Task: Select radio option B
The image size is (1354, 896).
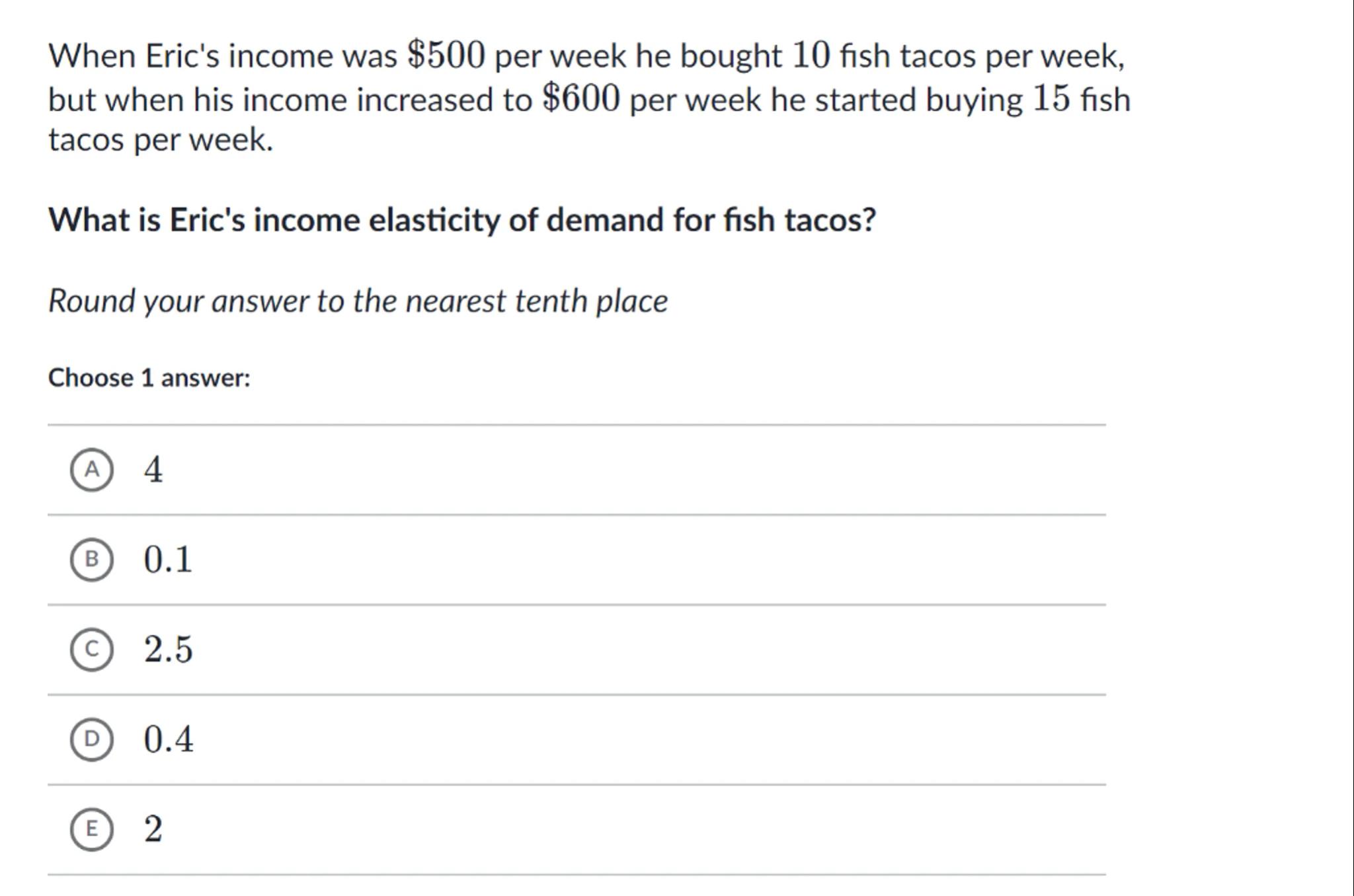Action: click(x=92, y=560)
